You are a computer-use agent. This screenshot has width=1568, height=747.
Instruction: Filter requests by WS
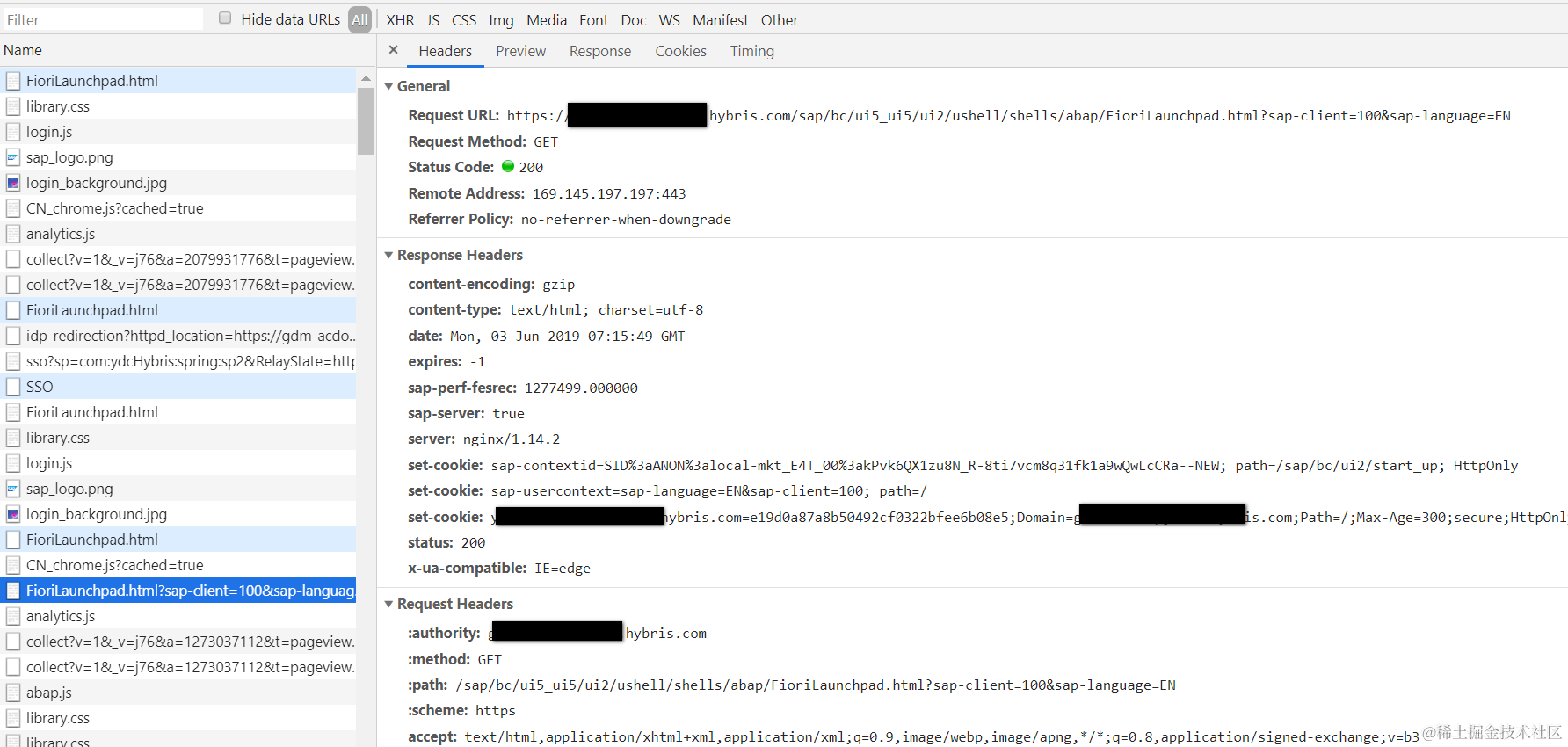(670, 20)
